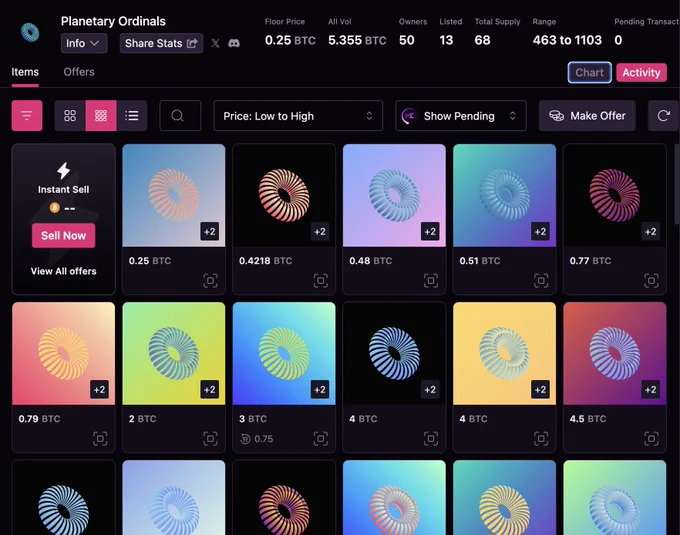This screenshot has height=535, width=680.
Task: Click the Make Offer button
Action: pos(587,116)
